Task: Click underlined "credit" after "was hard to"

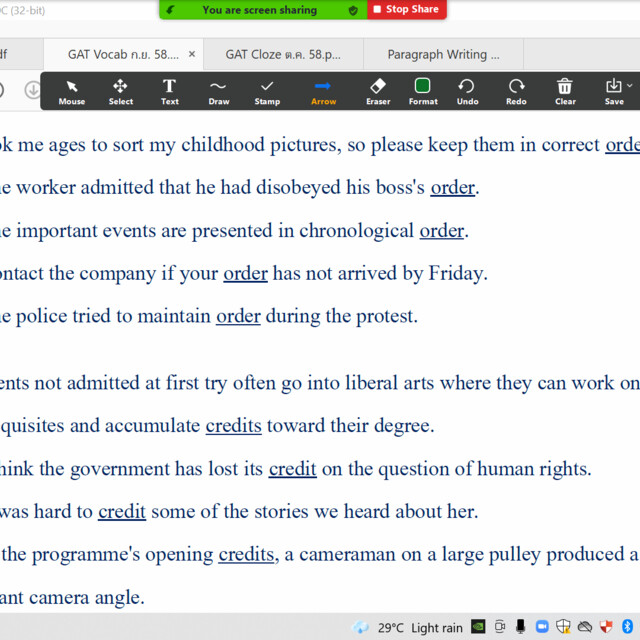Action: click(122, 511)
